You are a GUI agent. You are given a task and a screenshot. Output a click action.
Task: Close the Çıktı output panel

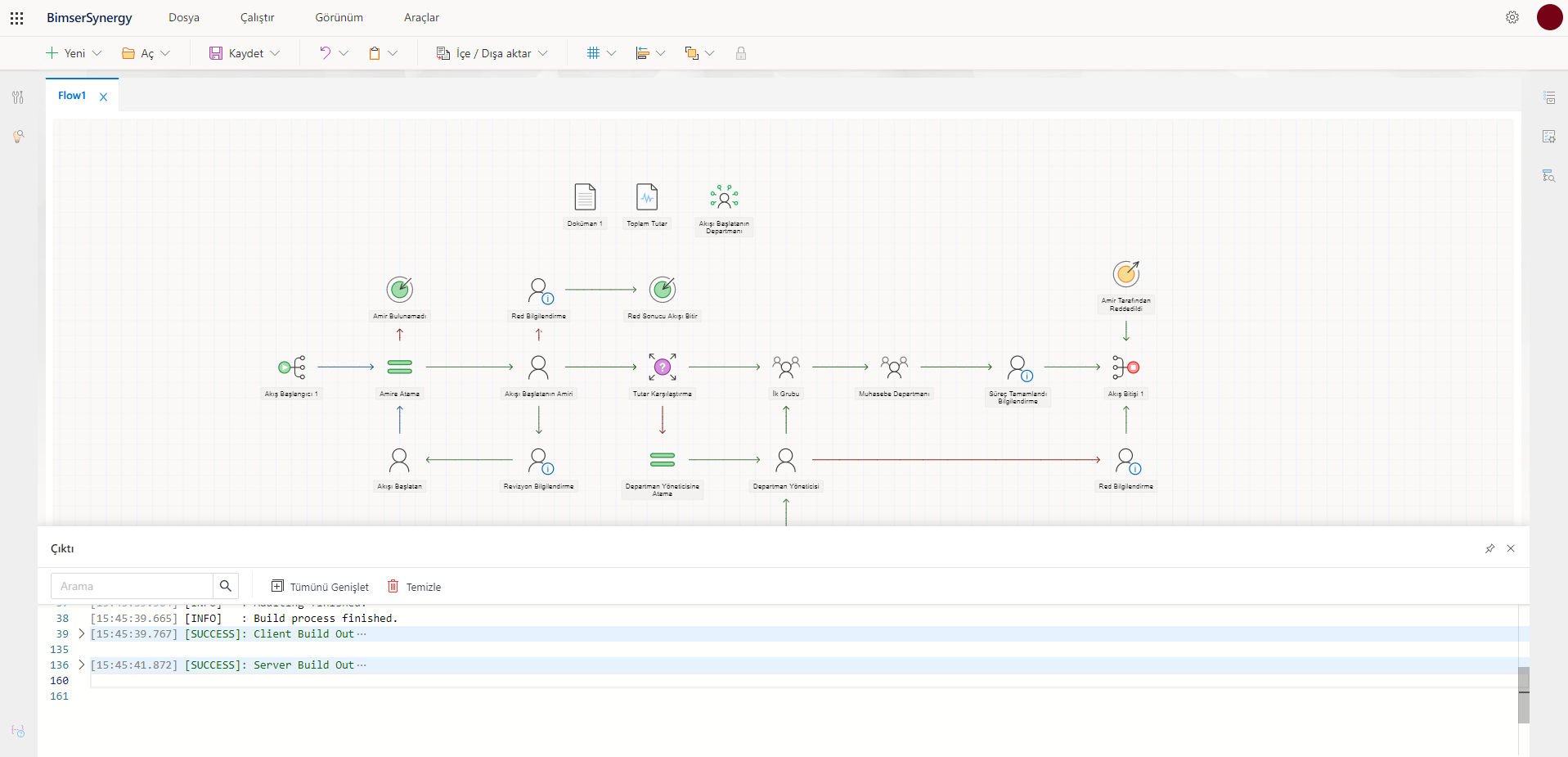(x=1511, y=548)
